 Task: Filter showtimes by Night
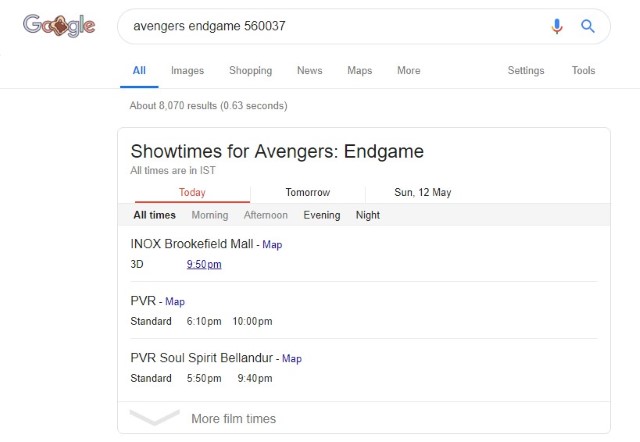(x=368, y=215)
